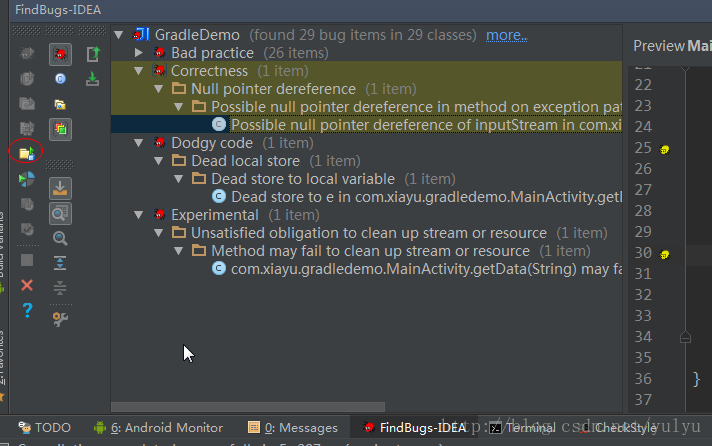This screenshot has width=712, height=446.
Task: Export bug collection green arrow icon
Action: [93, 54]
